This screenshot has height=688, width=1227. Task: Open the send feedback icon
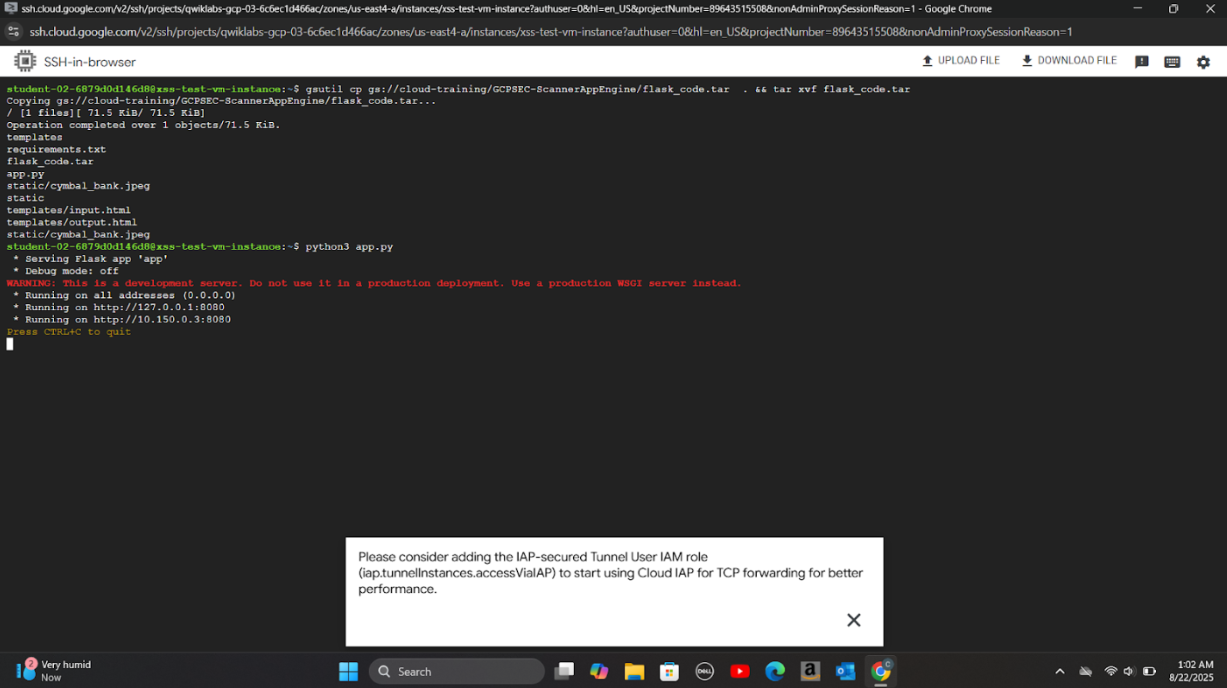pos(1141,62)
